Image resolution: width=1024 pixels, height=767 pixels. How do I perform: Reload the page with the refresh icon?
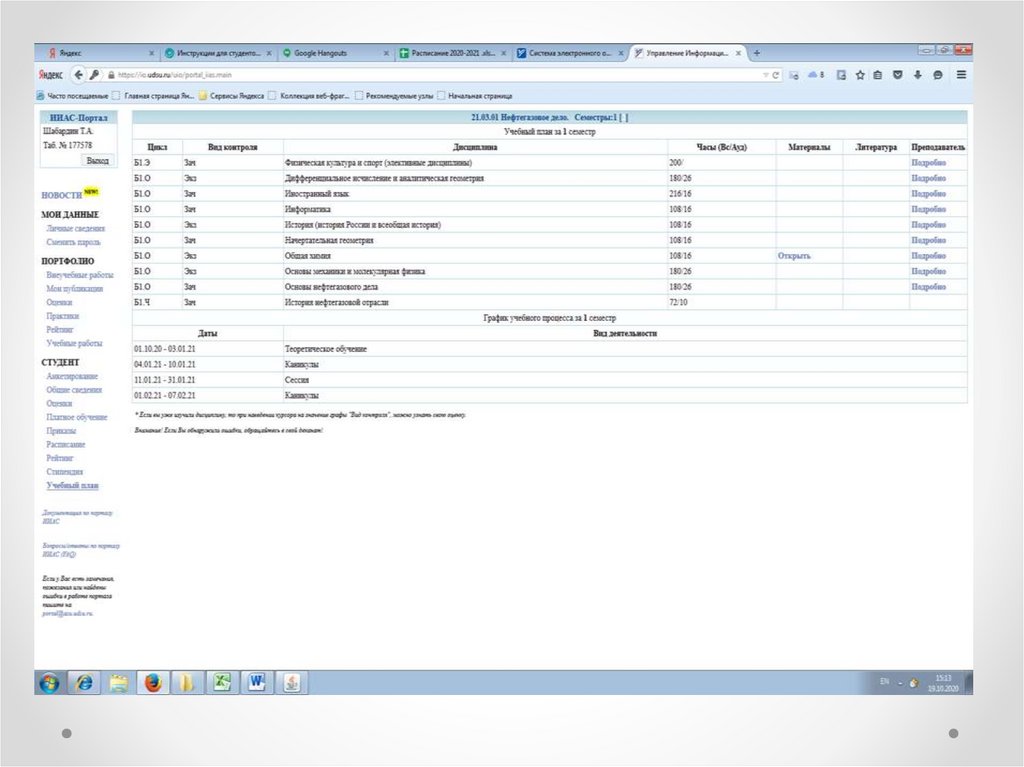click(x=777, y=74)
